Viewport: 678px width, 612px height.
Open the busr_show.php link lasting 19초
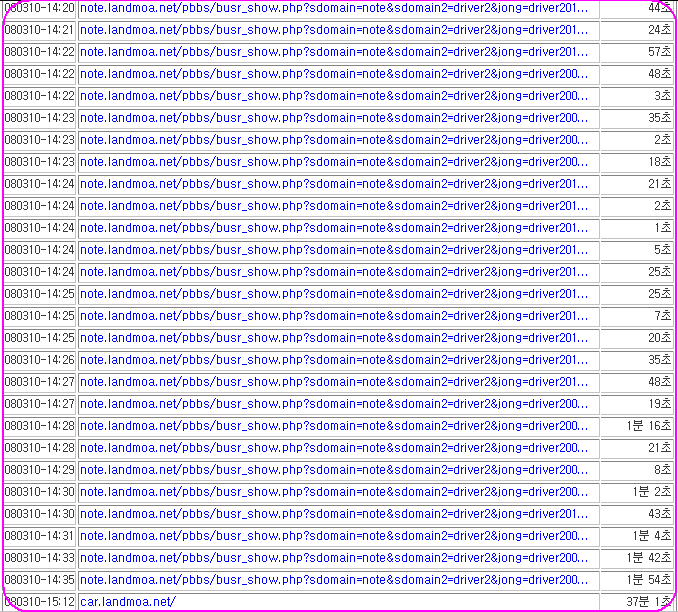click(x=334, y=404)
